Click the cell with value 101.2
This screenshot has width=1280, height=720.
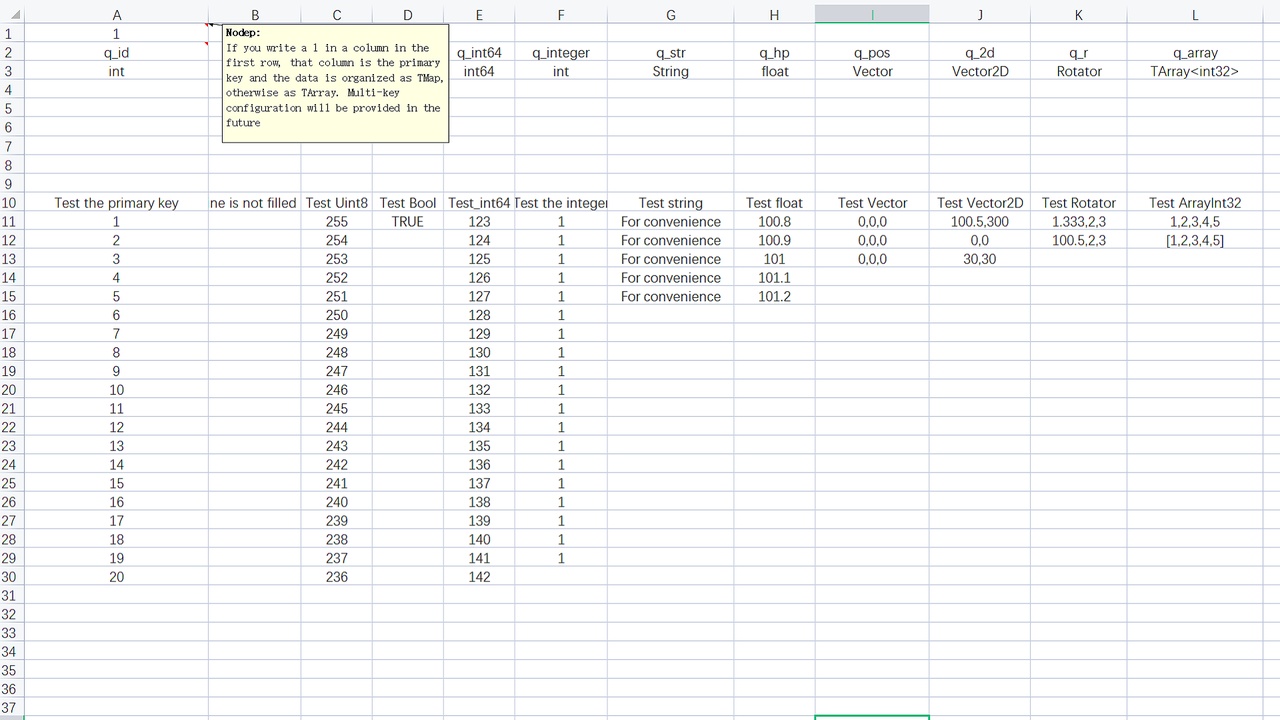(774, 297)
